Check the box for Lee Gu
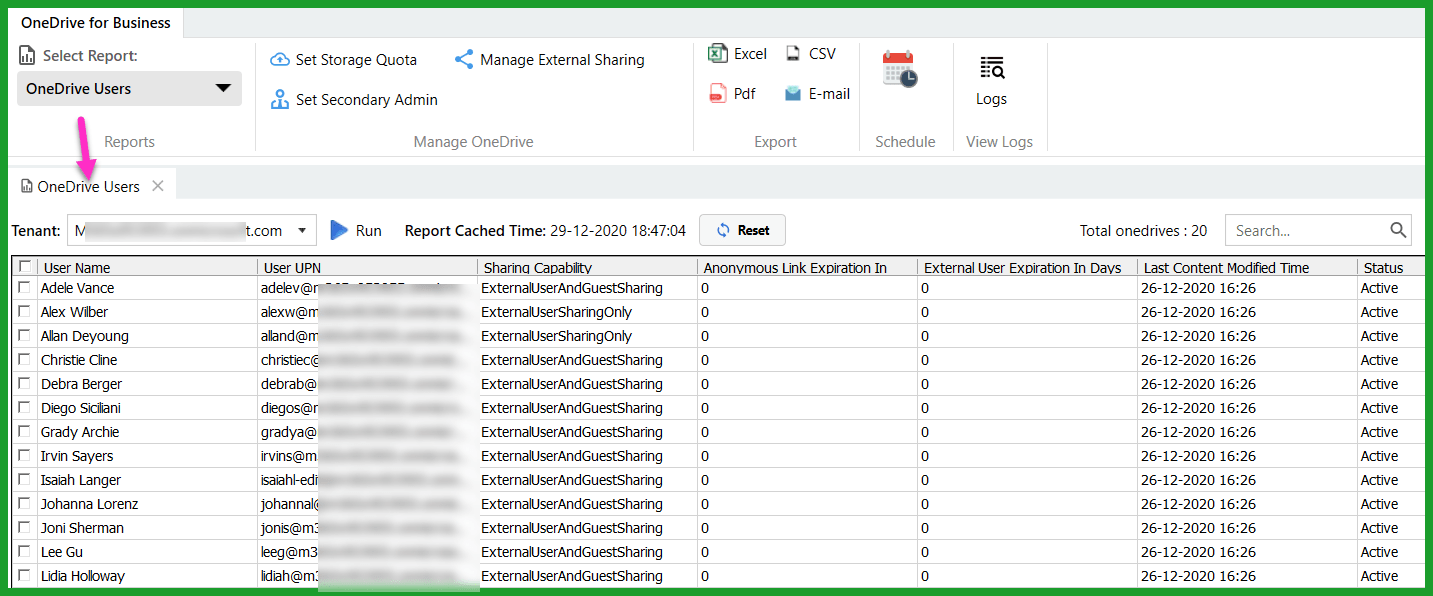Image resolution: width=1433 pixels, height=596 pixels. pos(24,552)
